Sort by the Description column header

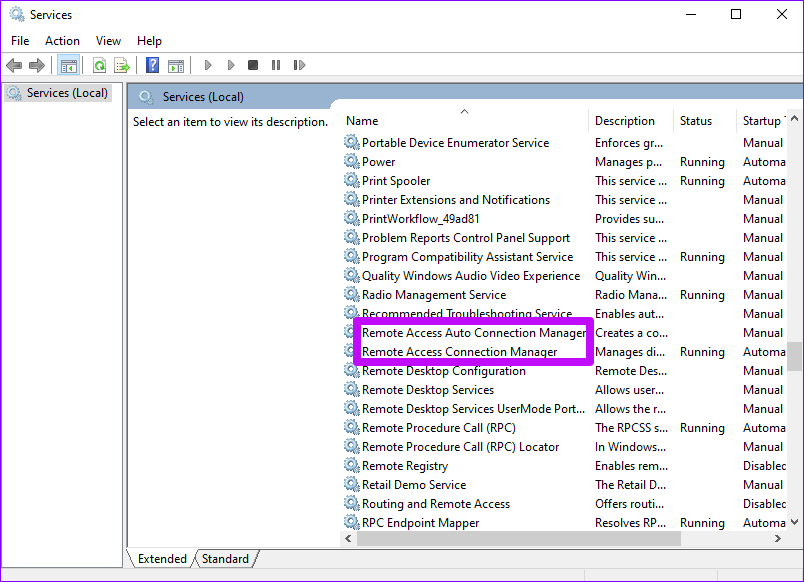click(x=631, y=121)
